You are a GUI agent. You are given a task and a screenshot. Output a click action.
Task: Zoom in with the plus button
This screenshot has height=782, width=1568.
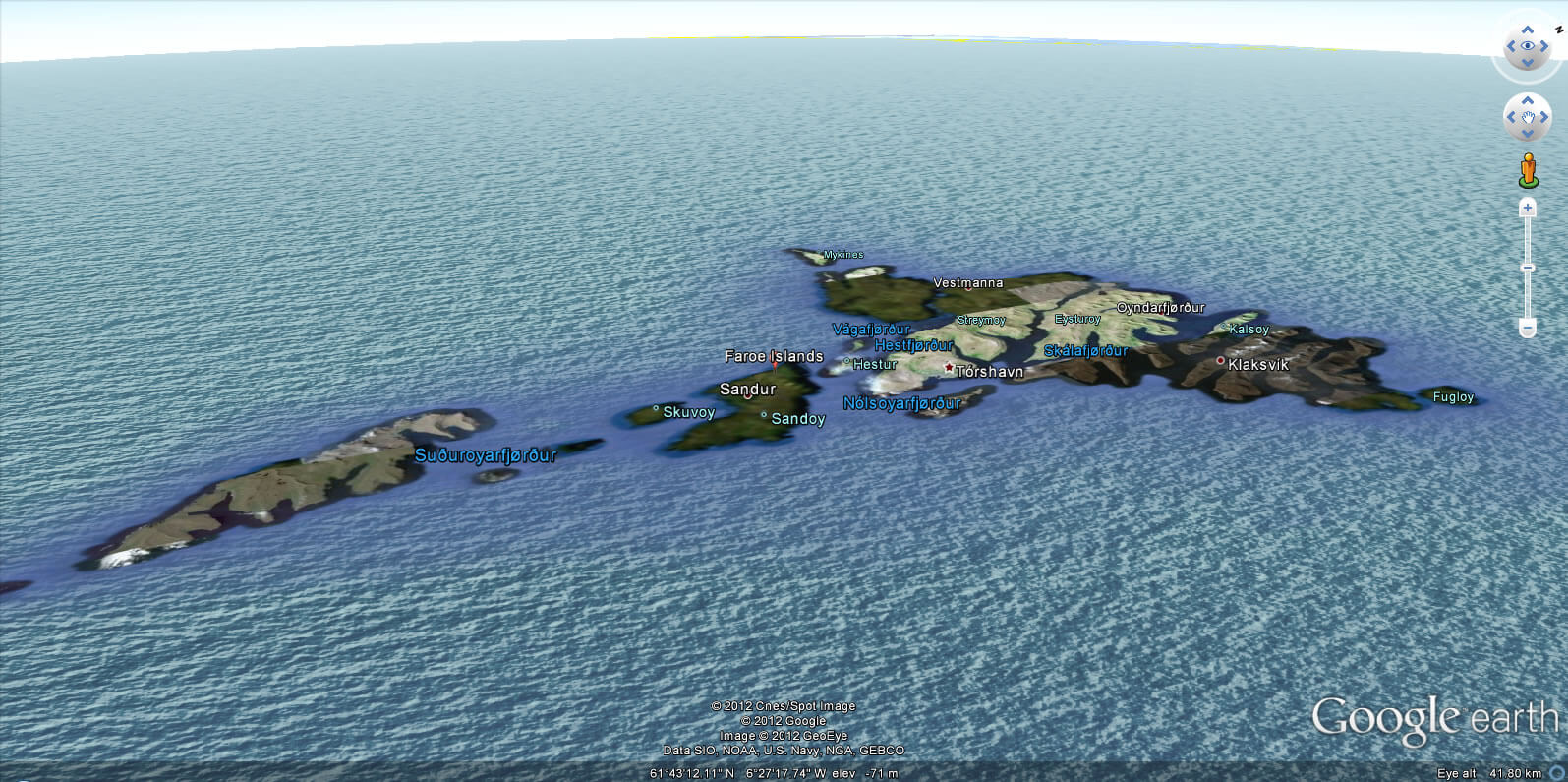1528,208
